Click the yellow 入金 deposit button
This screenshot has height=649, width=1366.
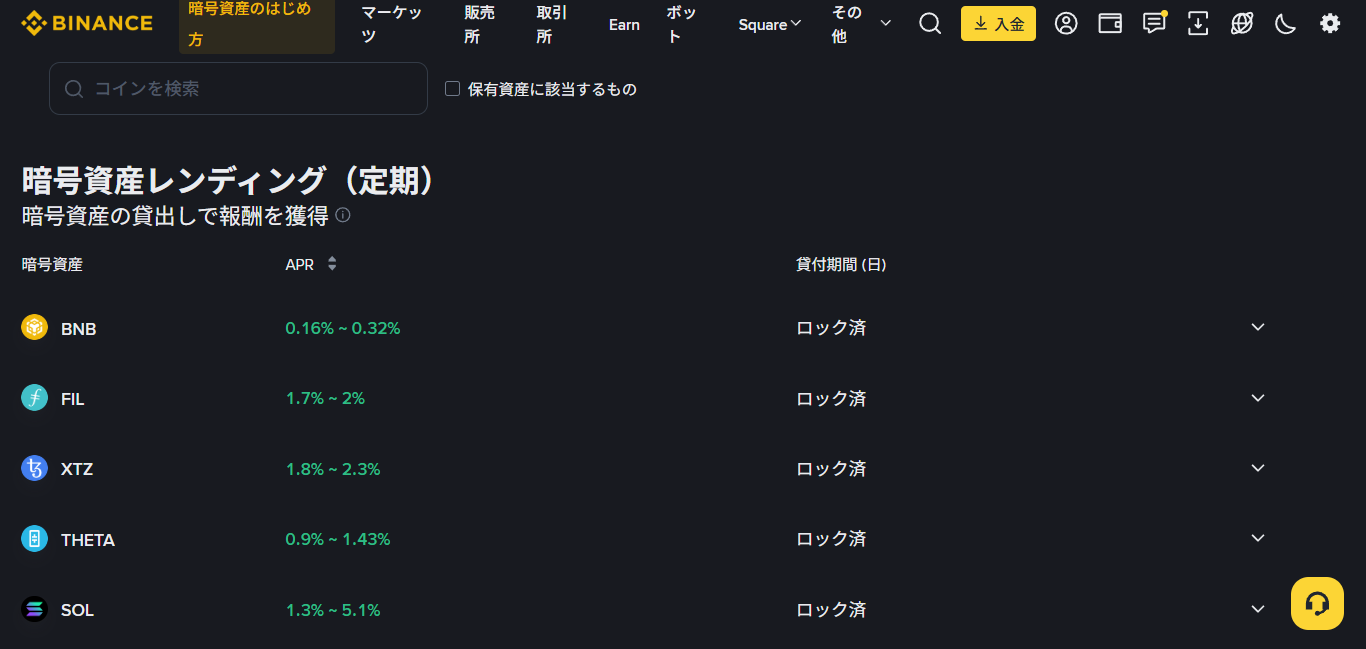pos(998,24)
